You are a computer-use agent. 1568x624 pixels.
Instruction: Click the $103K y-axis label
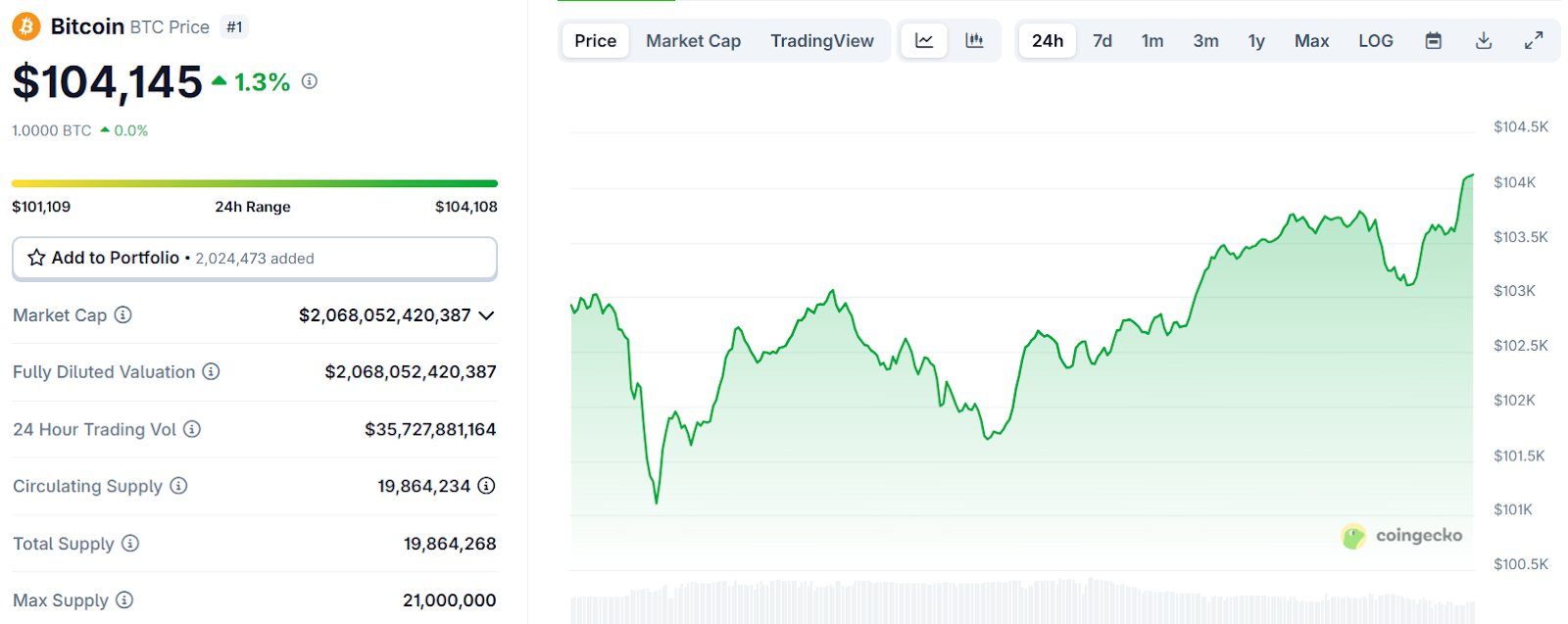pyautogui.click(x=1515, y=291)
